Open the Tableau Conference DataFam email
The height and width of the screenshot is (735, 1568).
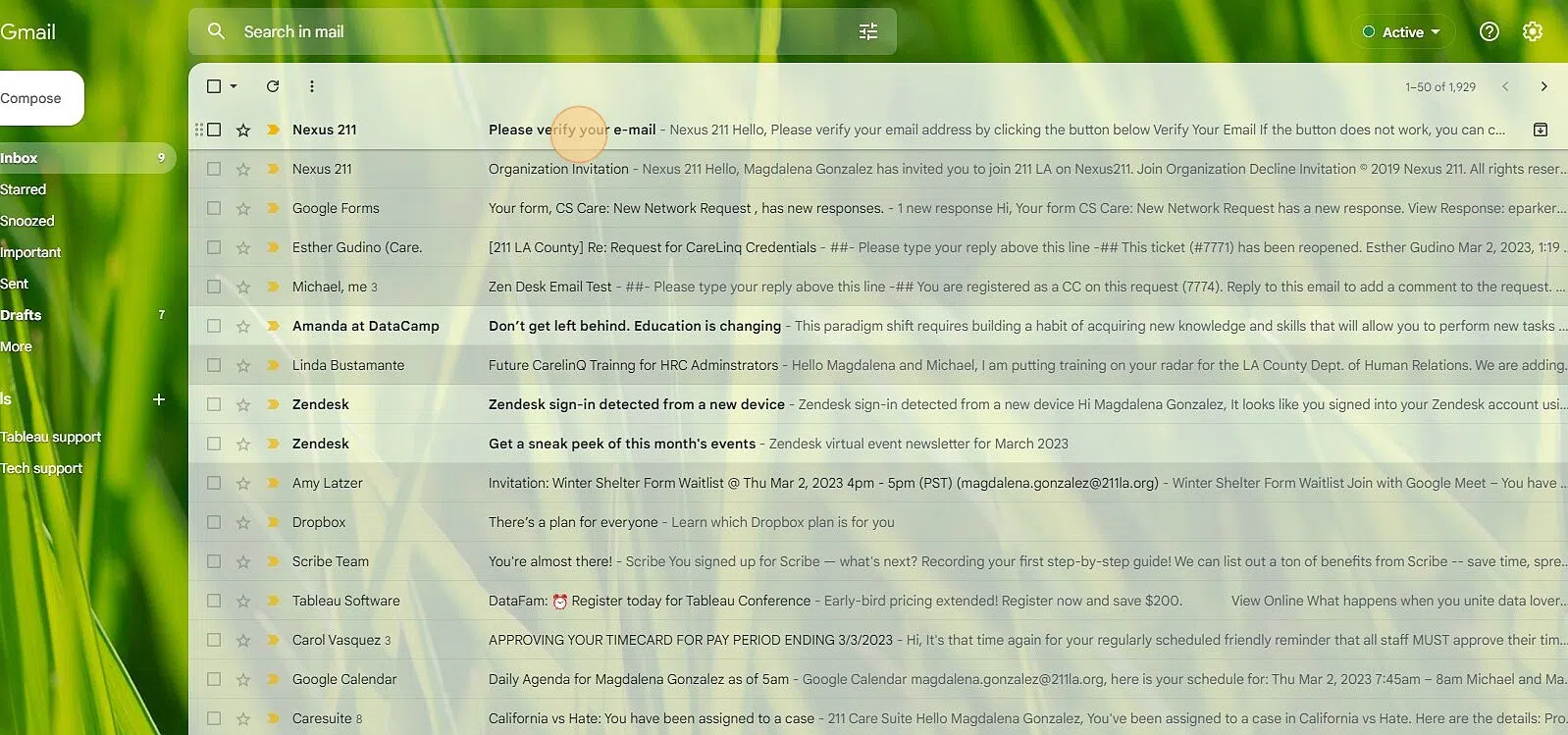pyautogui.click(x=878, y=601)
